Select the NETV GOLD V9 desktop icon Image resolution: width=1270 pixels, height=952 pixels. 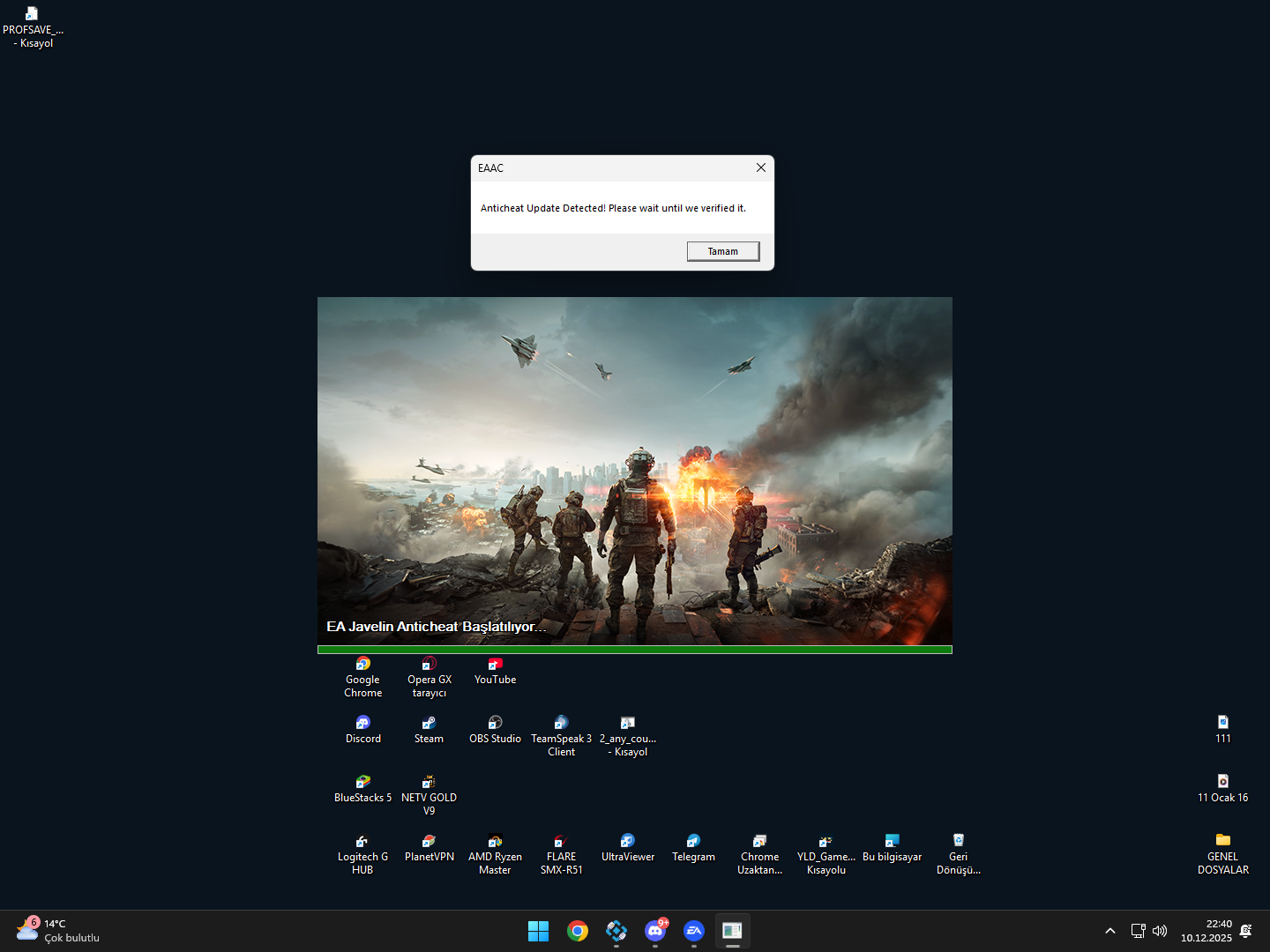(429, 795)
